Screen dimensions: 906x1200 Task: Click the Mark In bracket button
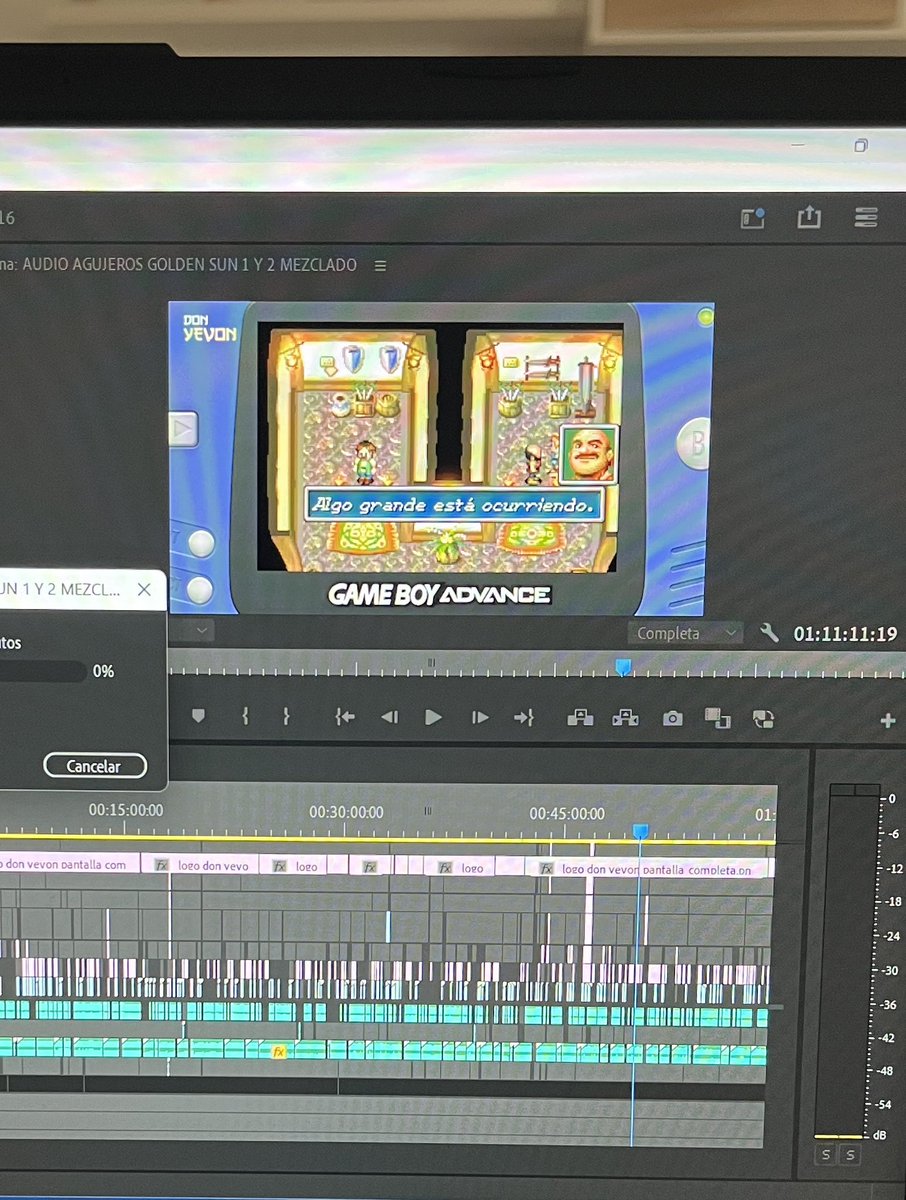click(x=244, y=716)
